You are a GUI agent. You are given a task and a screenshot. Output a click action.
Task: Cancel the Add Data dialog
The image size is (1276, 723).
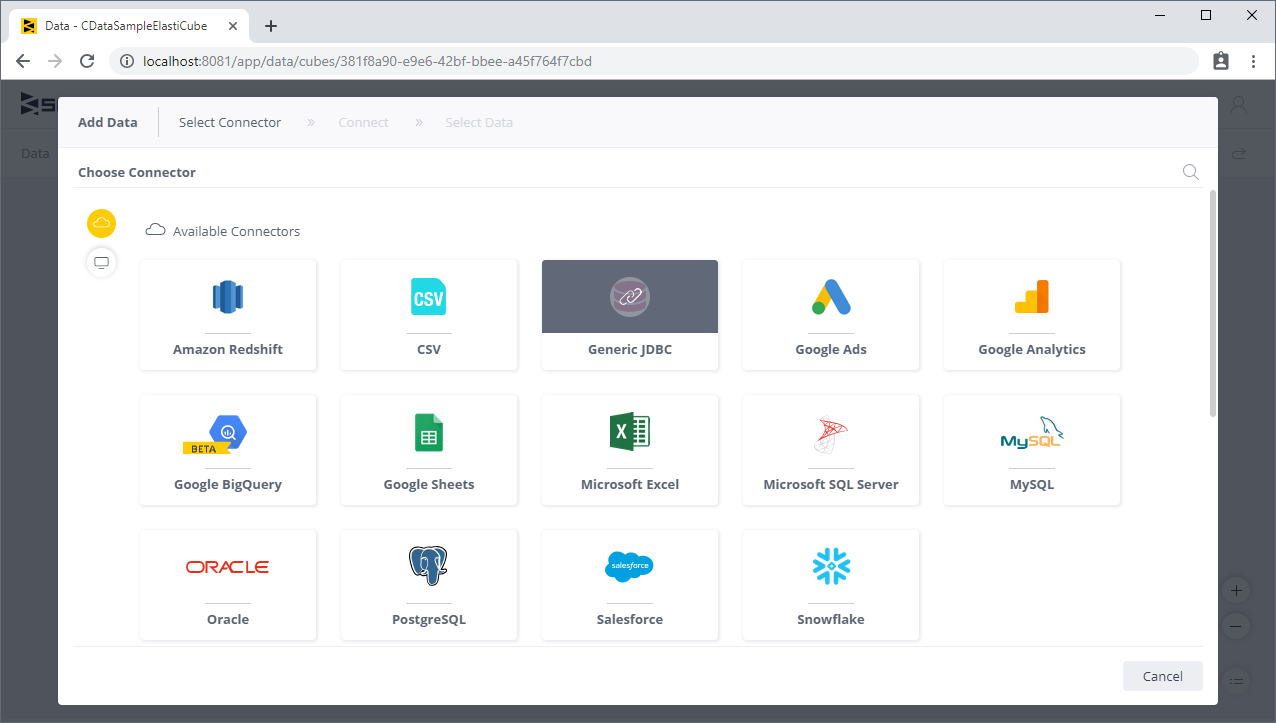pyautogui.click(x=1162, y=676)
